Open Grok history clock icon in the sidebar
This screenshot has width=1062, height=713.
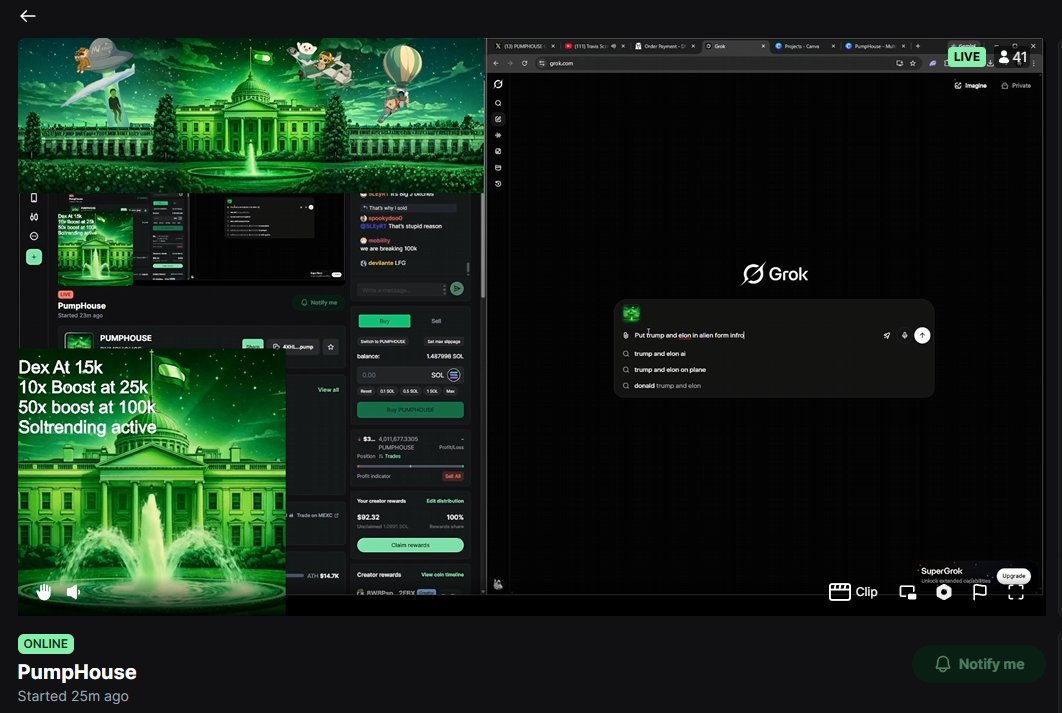(498, 184)
